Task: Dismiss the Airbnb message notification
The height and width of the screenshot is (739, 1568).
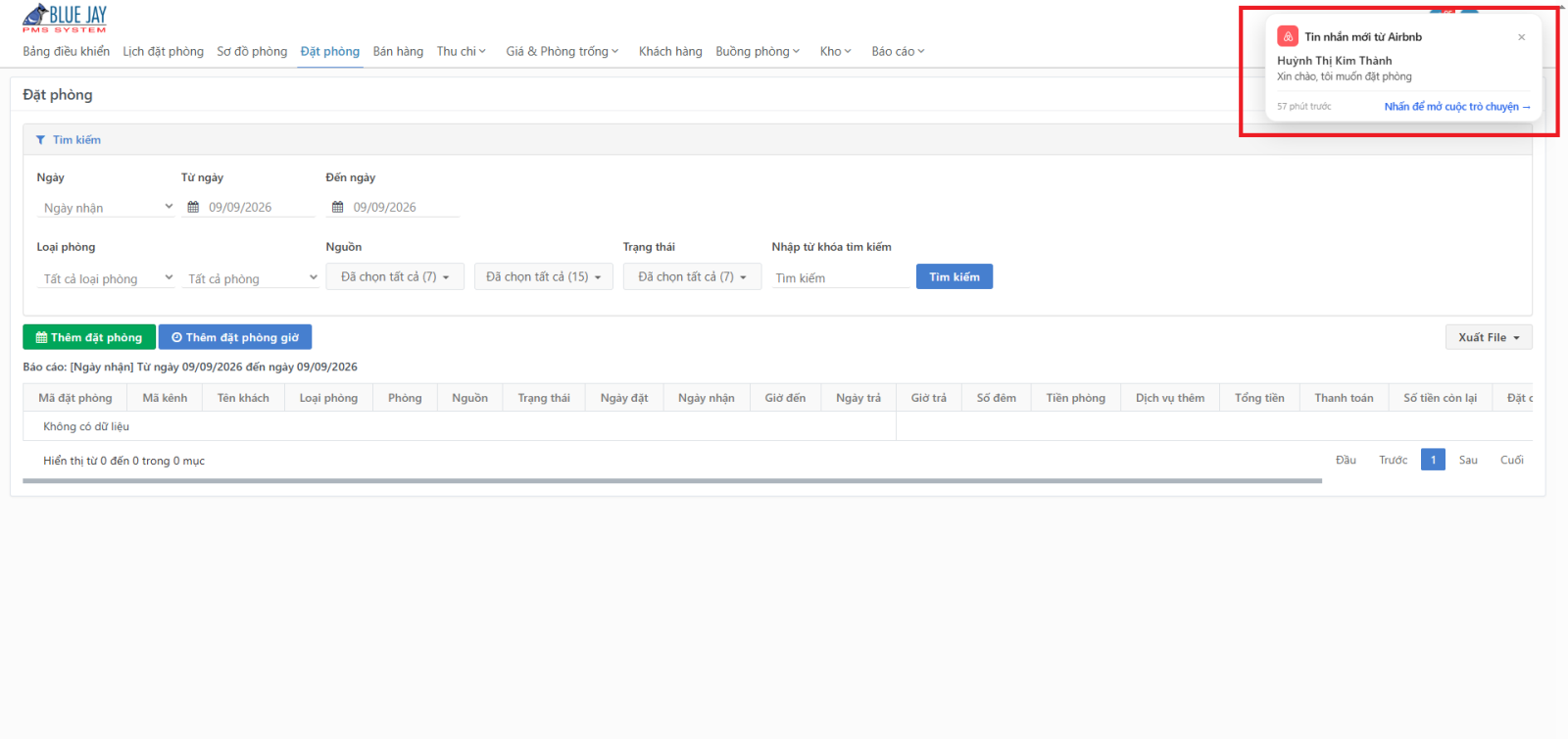Action: coord(1521,37)
